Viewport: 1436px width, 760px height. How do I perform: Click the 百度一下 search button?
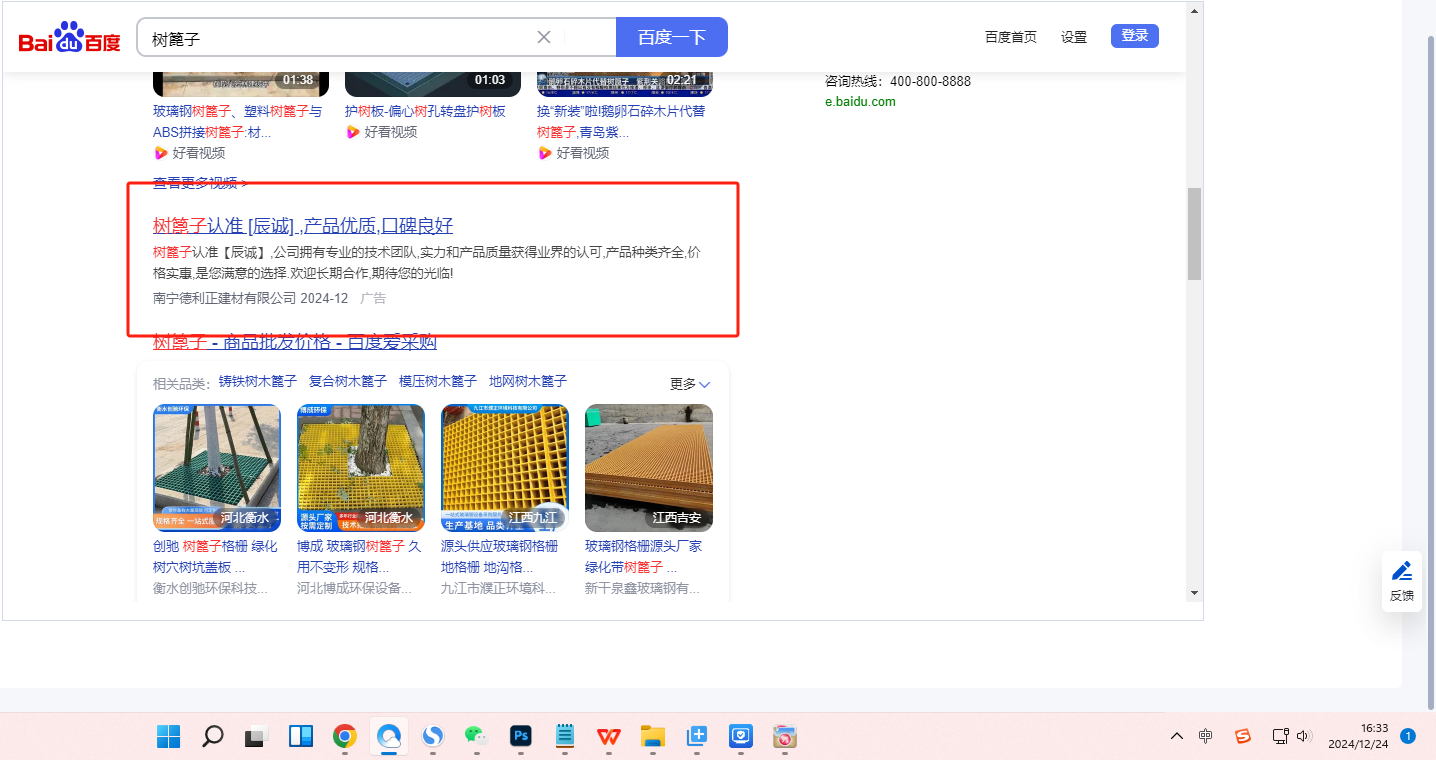point(672,37)
